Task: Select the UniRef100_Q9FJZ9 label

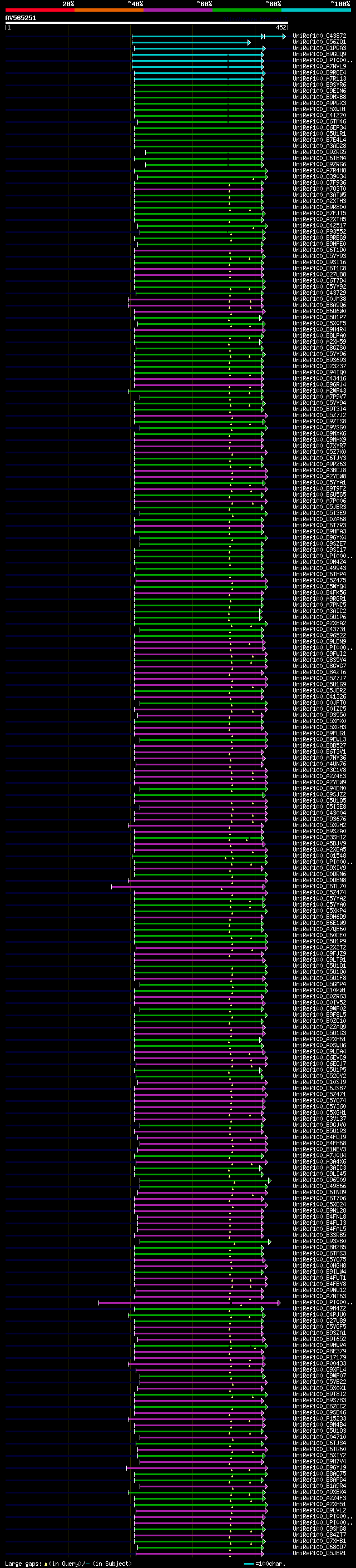Action: [319, 953]
